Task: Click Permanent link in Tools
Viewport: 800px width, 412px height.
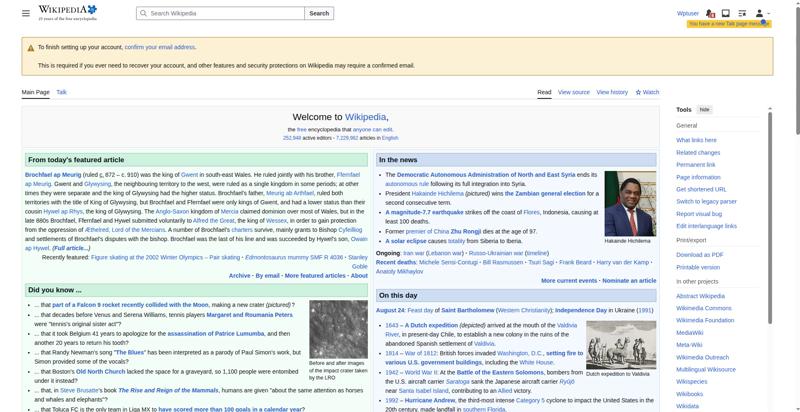Action: [695, 165]
